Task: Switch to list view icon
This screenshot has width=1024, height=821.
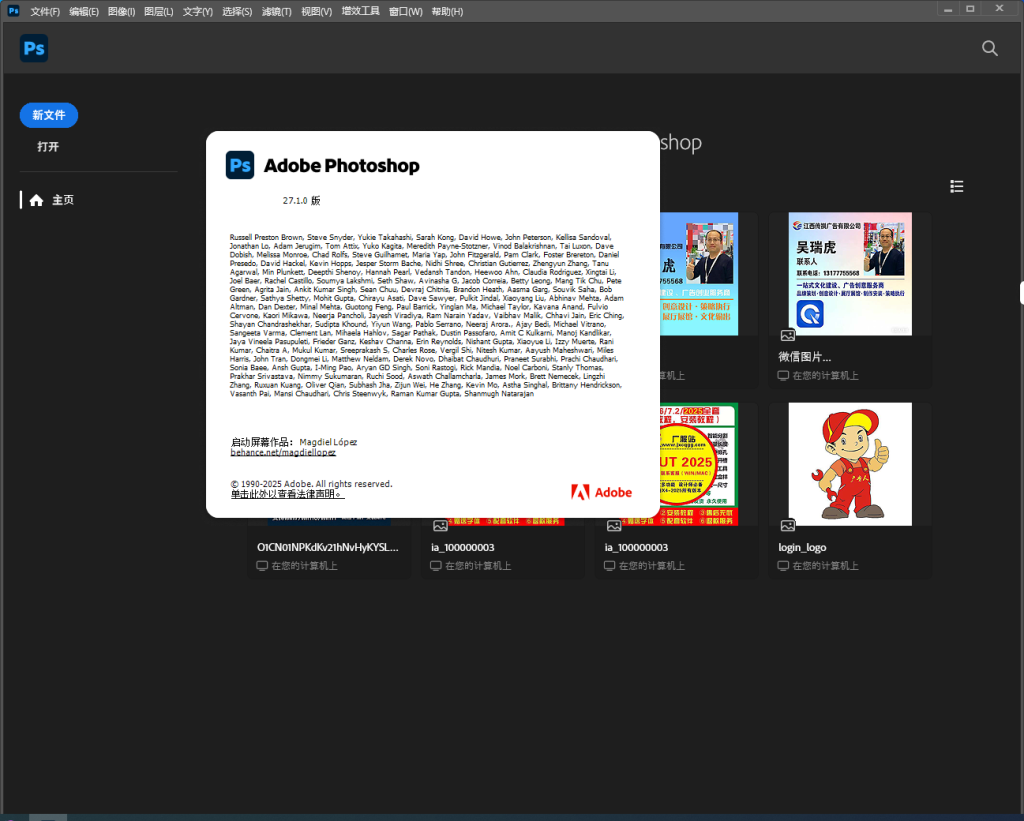Action: point(957,186)
